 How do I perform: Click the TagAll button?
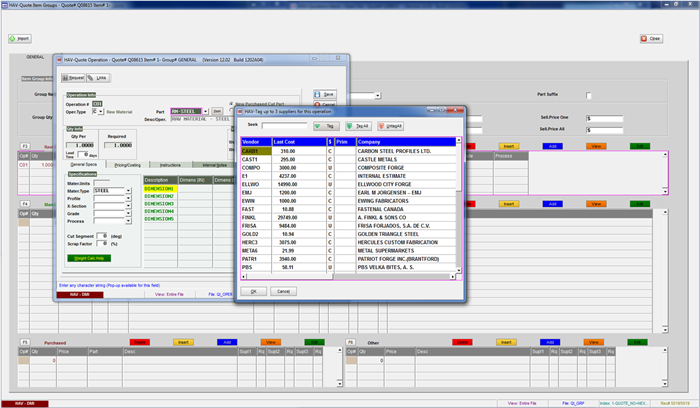pos(358,126)
